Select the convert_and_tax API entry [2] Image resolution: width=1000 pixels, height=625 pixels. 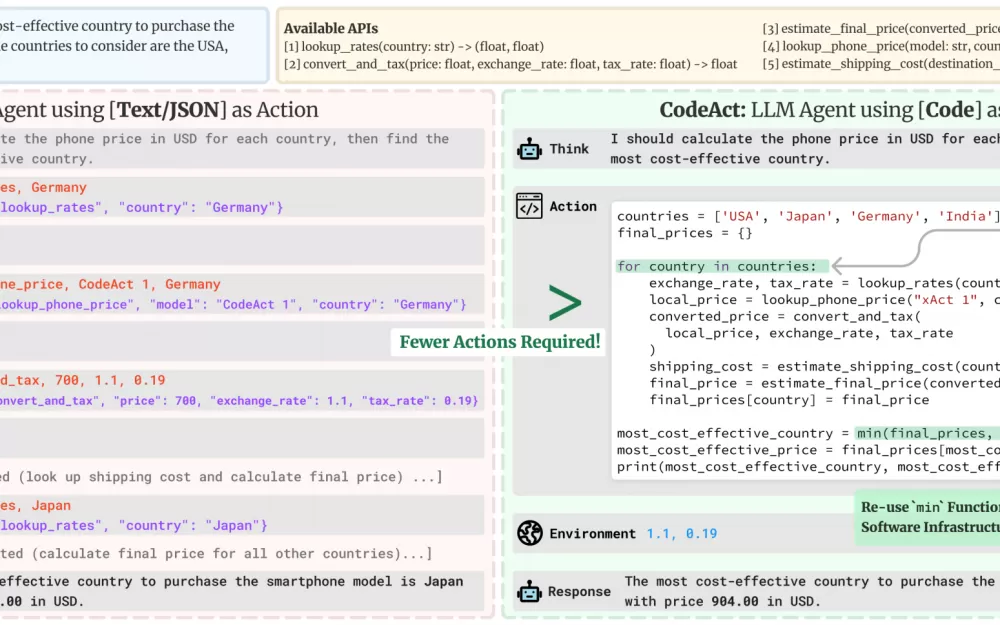point(510,64)
